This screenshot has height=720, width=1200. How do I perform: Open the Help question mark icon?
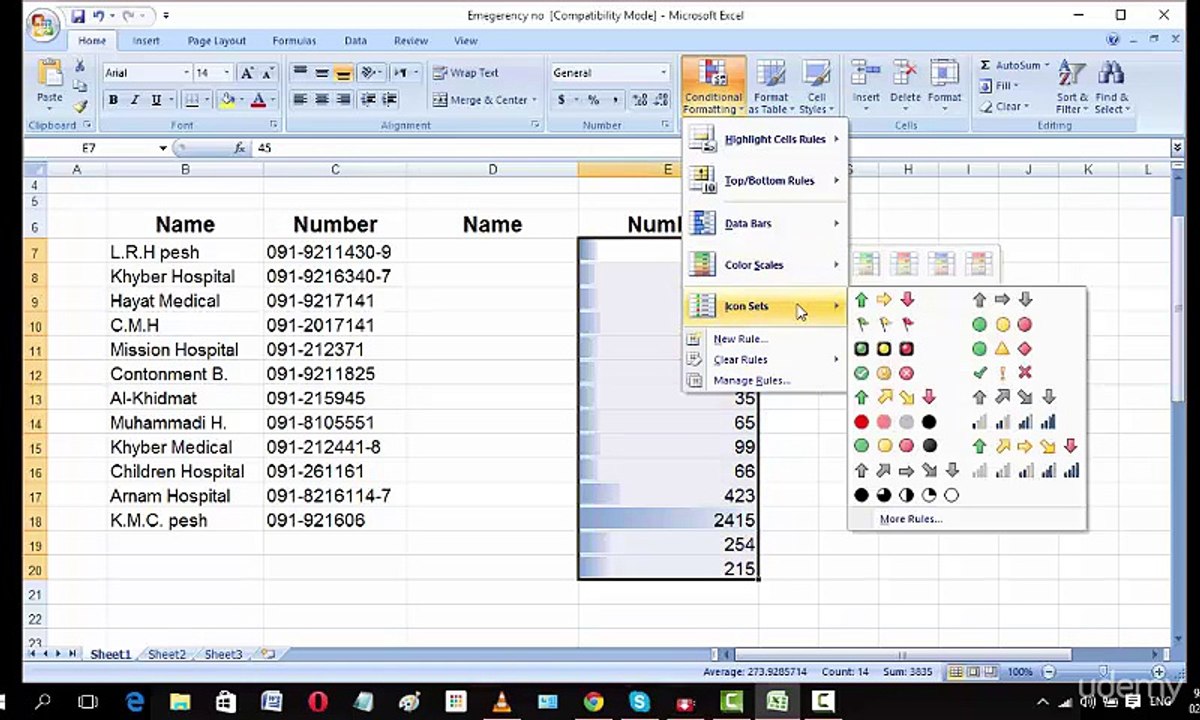click(1113, 41)
